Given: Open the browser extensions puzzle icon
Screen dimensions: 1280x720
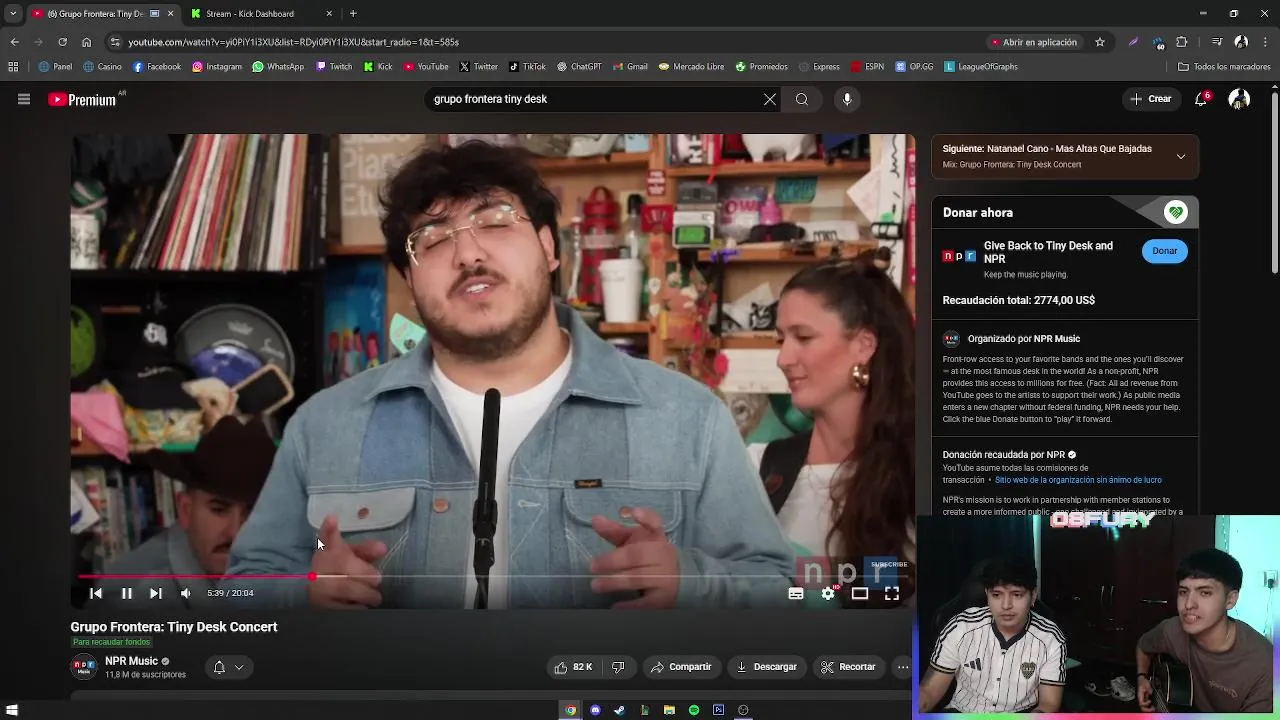Looking at the screenshot, I should pyautogui.click(x=1182, y=42).
